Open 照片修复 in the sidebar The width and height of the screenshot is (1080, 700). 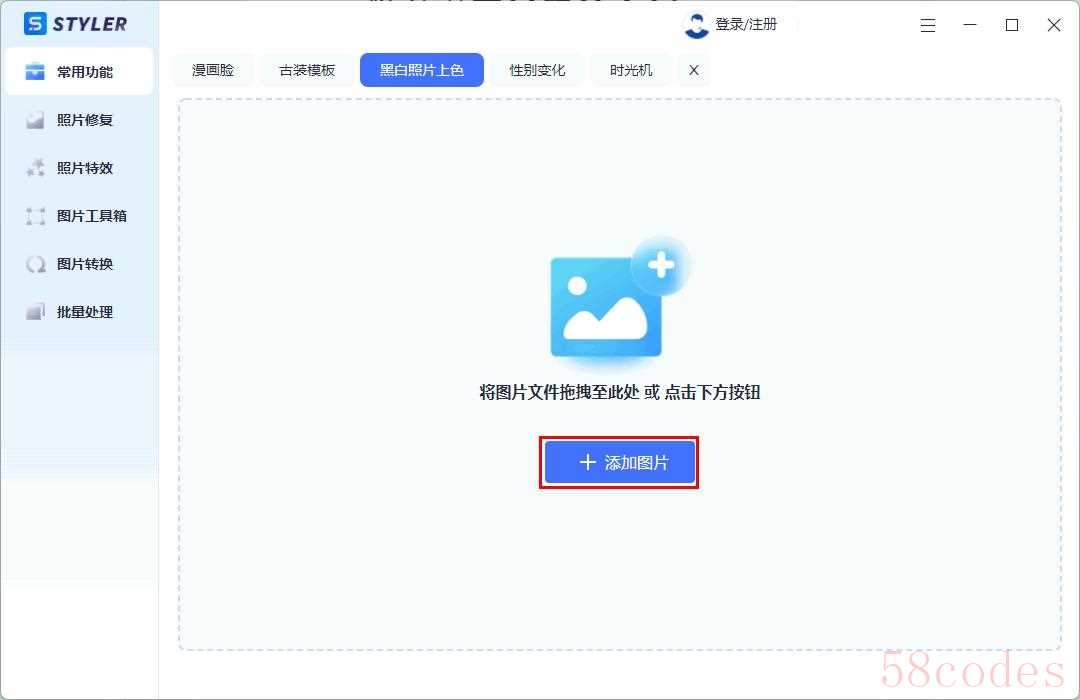(x=79, y=120)
